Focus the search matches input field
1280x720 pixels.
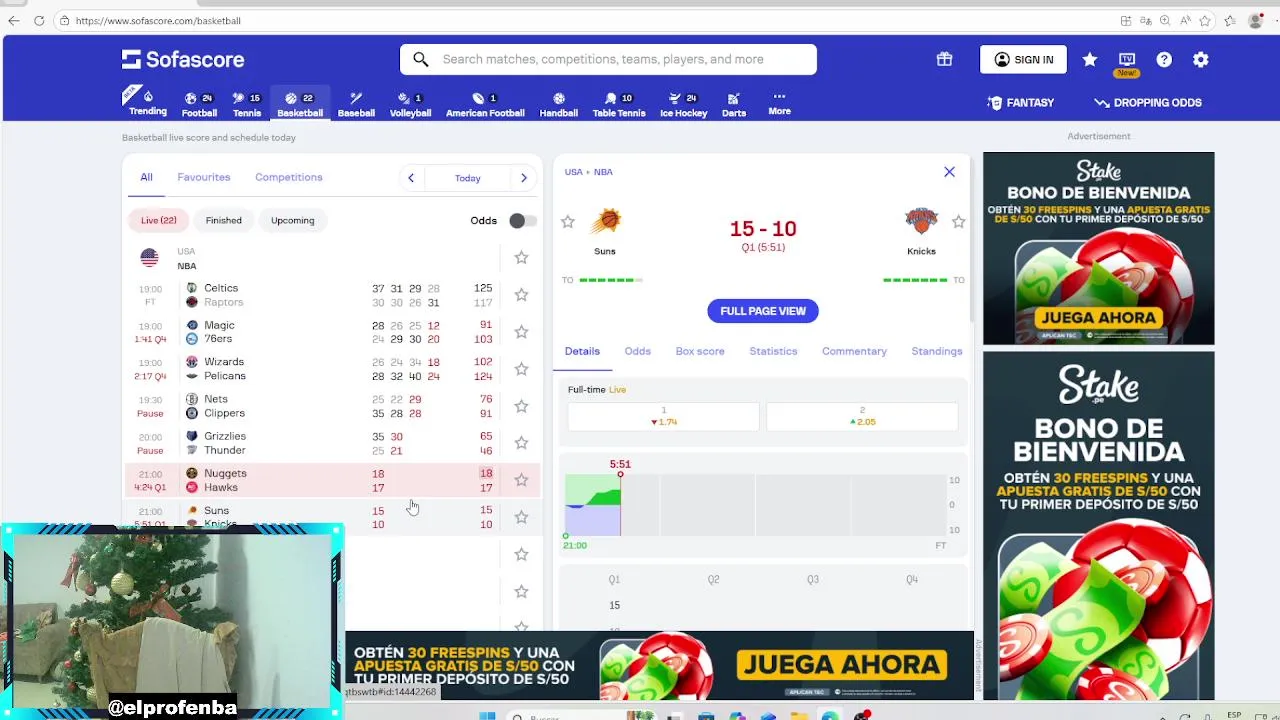(x=608, y=59)
